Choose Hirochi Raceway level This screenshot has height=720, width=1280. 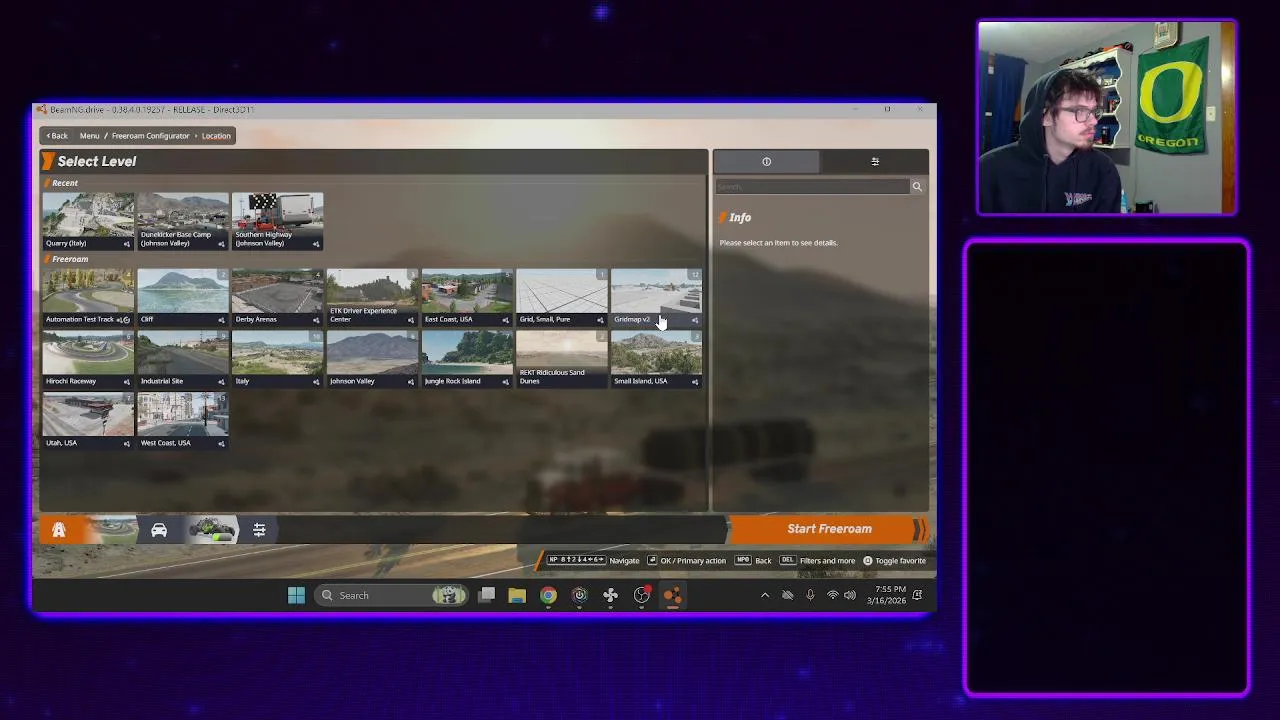[88, 359]
